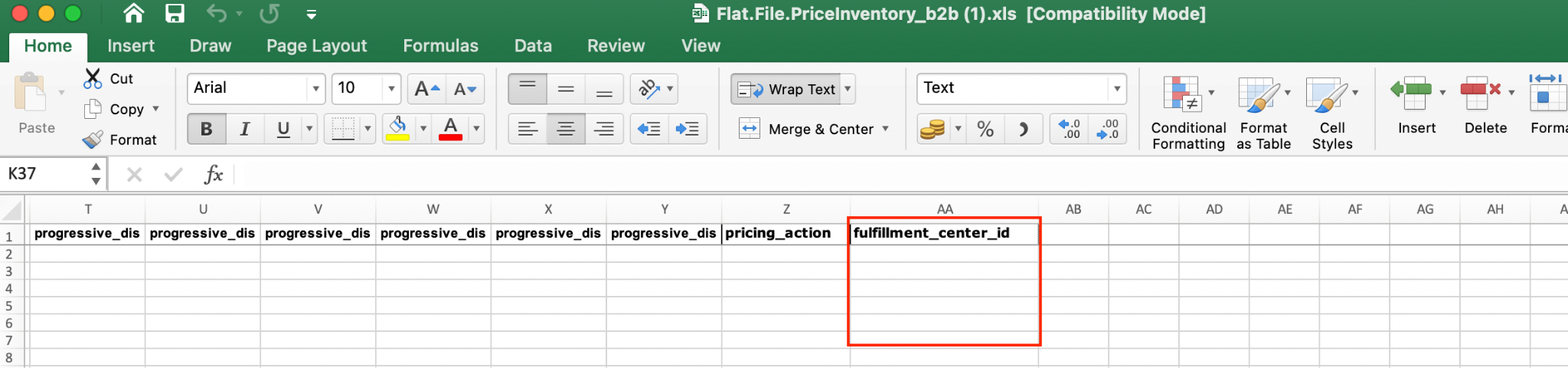The height and width of the screenshot is (368, 1568).
Task: Click the Home house icon
Action: point(134,14)
